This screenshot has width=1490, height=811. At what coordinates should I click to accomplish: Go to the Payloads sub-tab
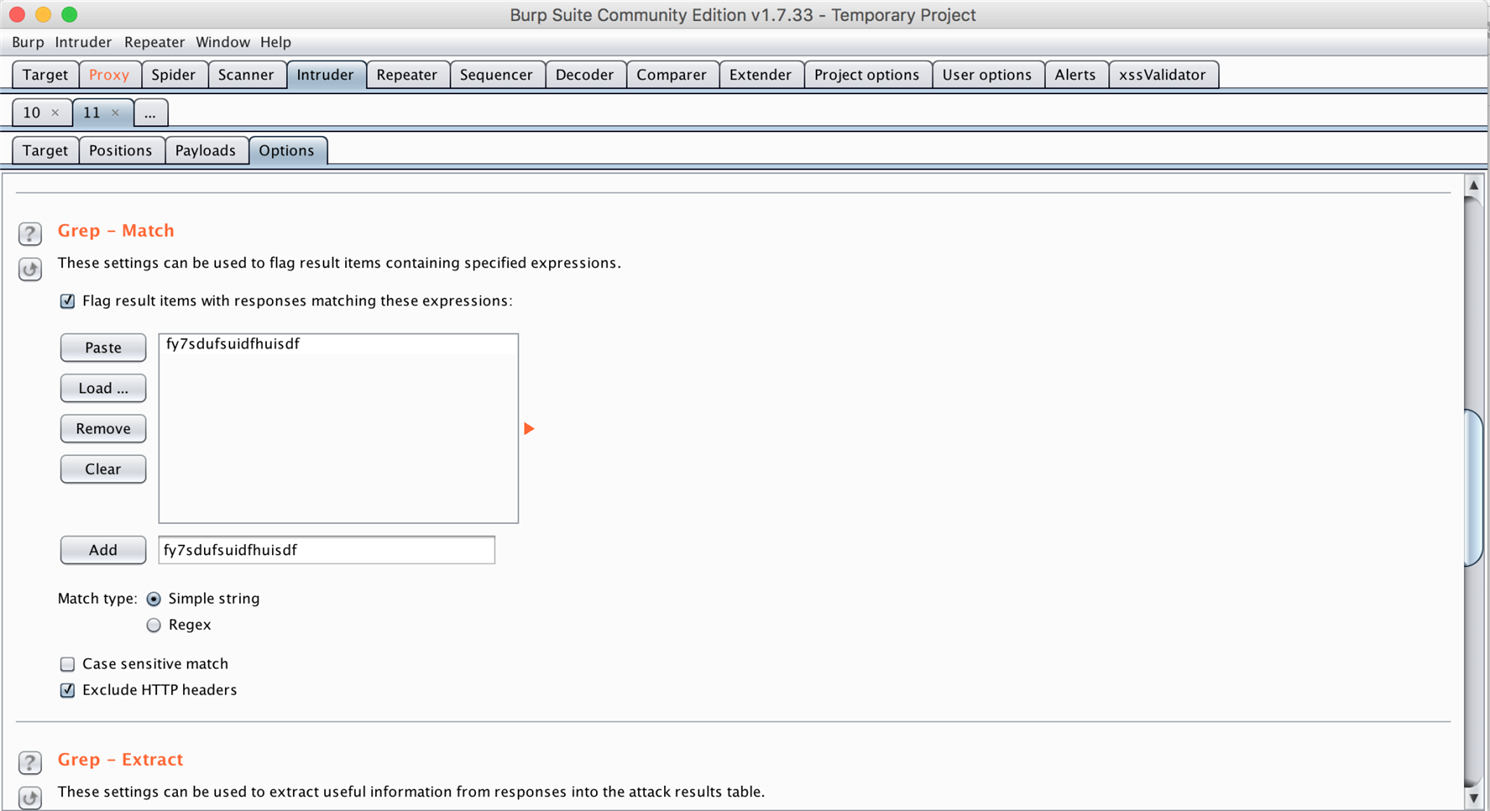[x=206, y=151]
